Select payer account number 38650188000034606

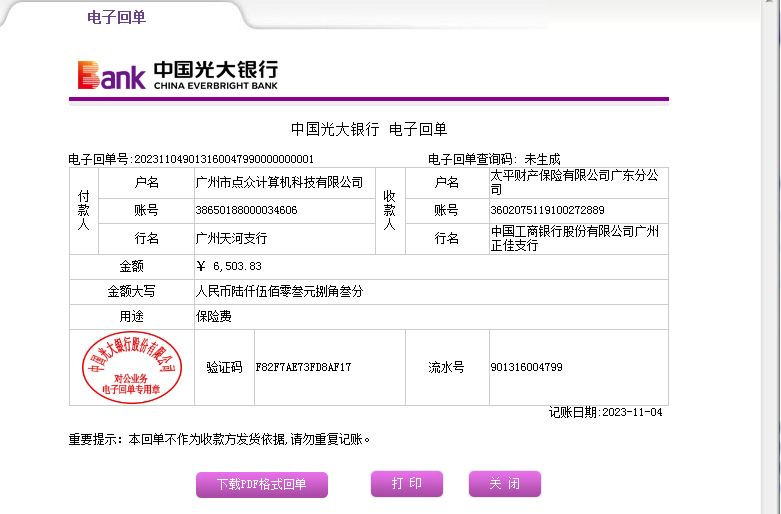coord(247,210)
